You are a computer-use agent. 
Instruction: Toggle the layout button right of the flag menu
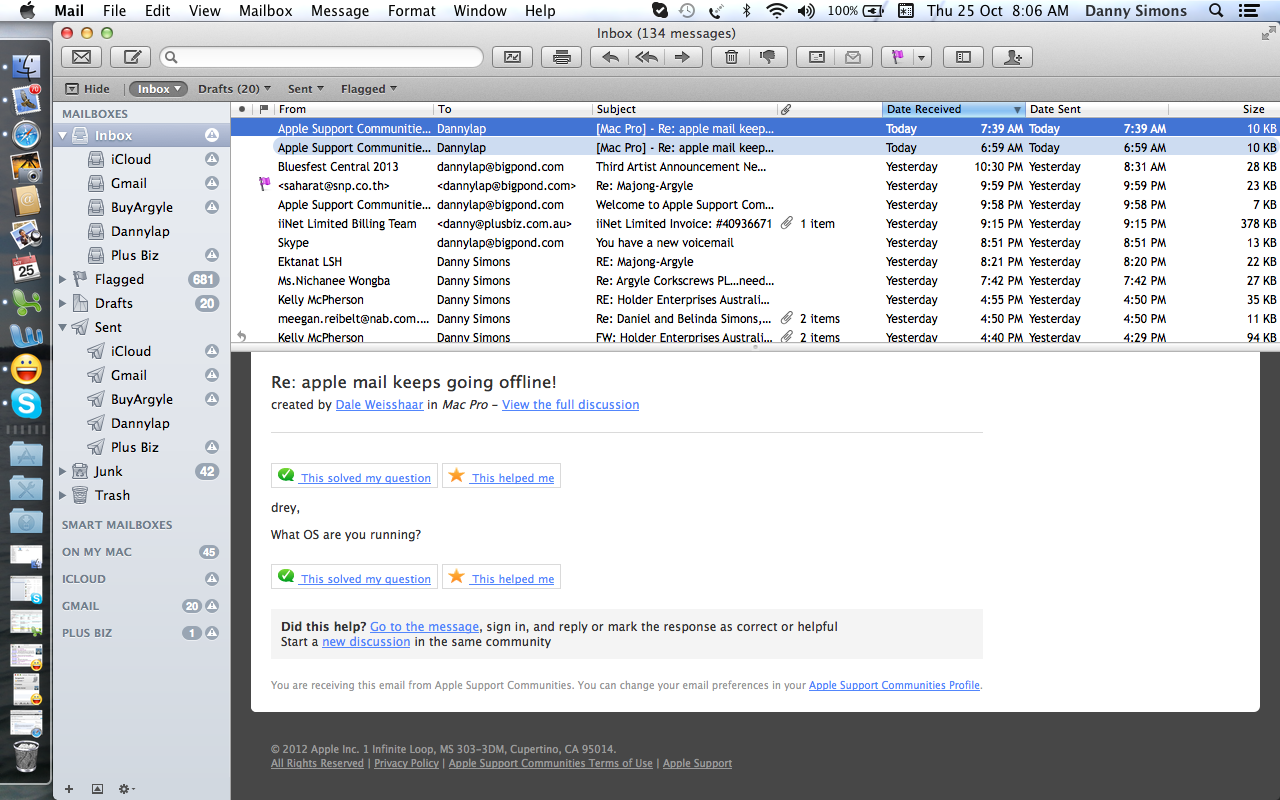(x=963, y=57)
